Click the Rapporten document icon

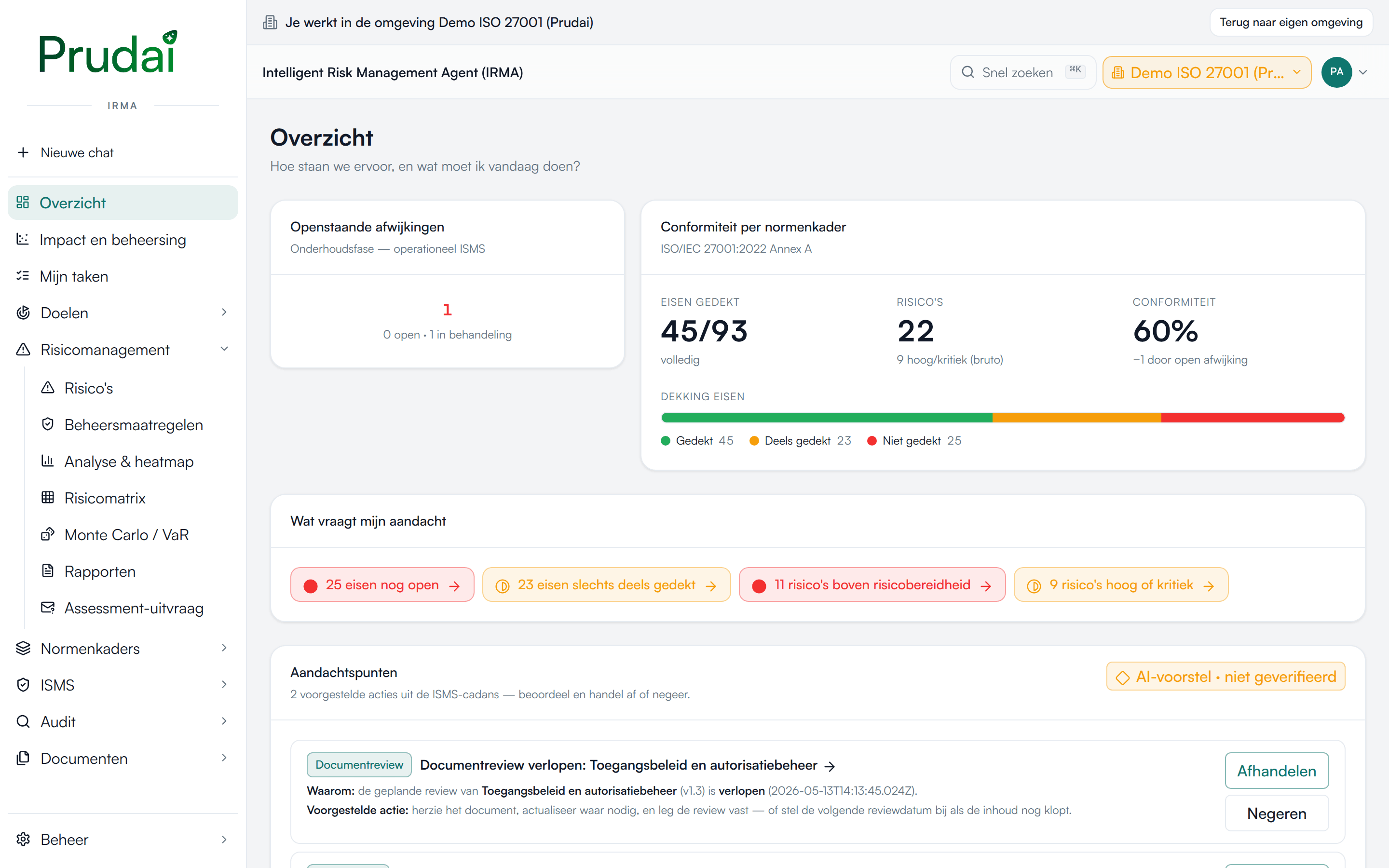tap(48, 570)
